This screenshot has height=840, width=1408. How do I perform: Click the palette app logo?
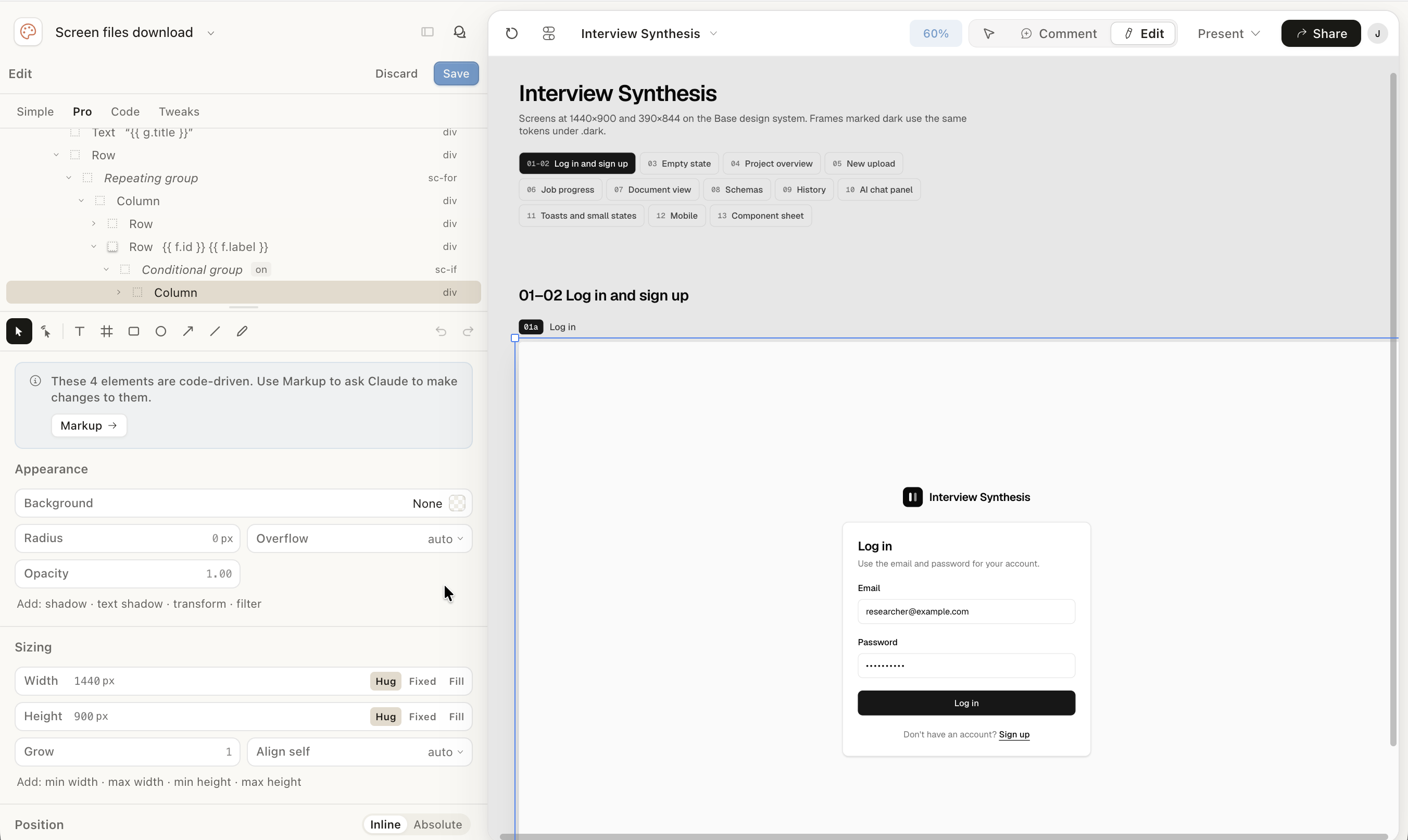(x=28, y=32)
